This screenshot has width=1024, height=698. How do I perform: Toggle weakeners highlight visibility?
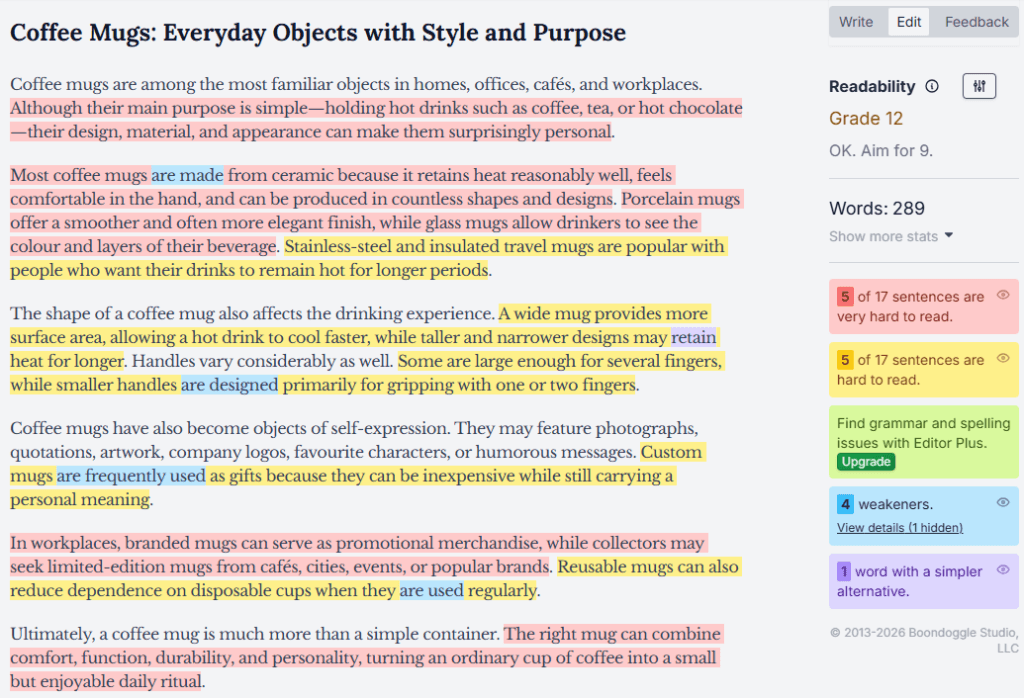coord(1003,503)
